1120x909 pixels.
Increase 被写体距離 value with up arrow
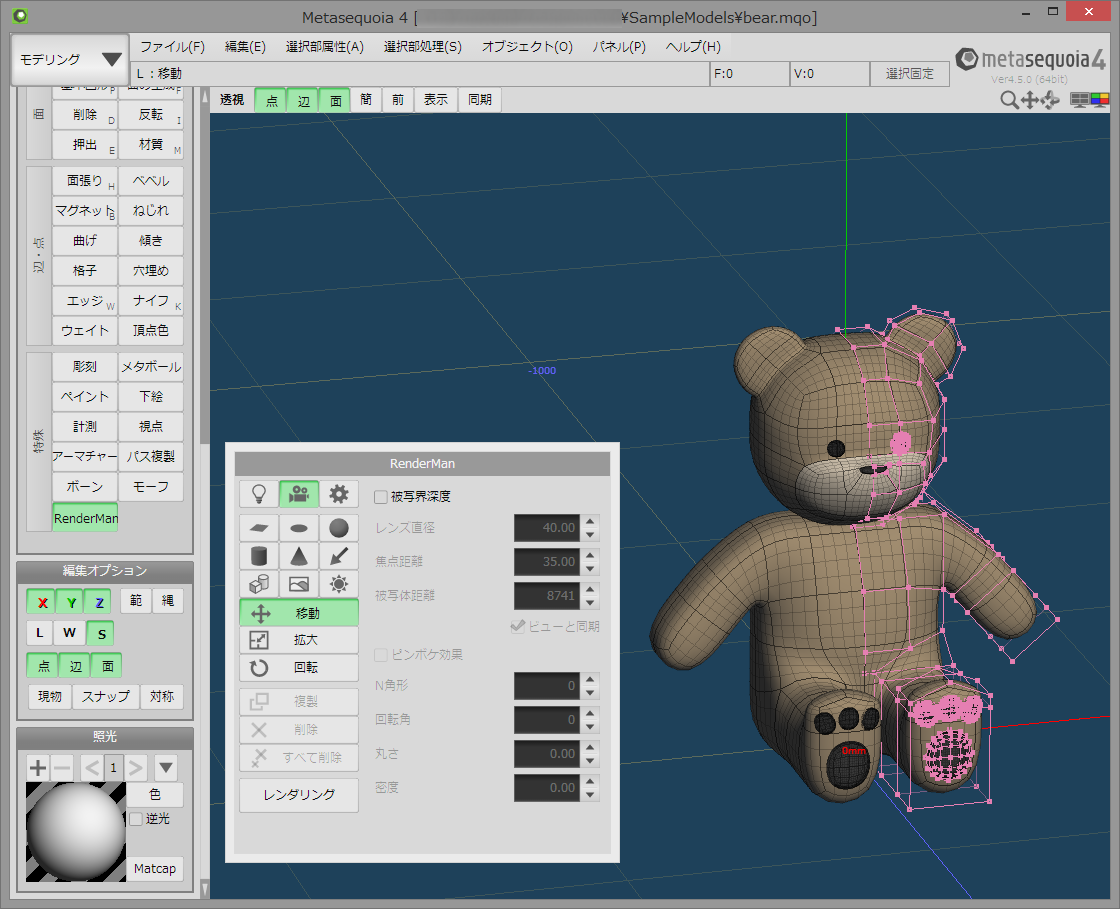(590, 589)
